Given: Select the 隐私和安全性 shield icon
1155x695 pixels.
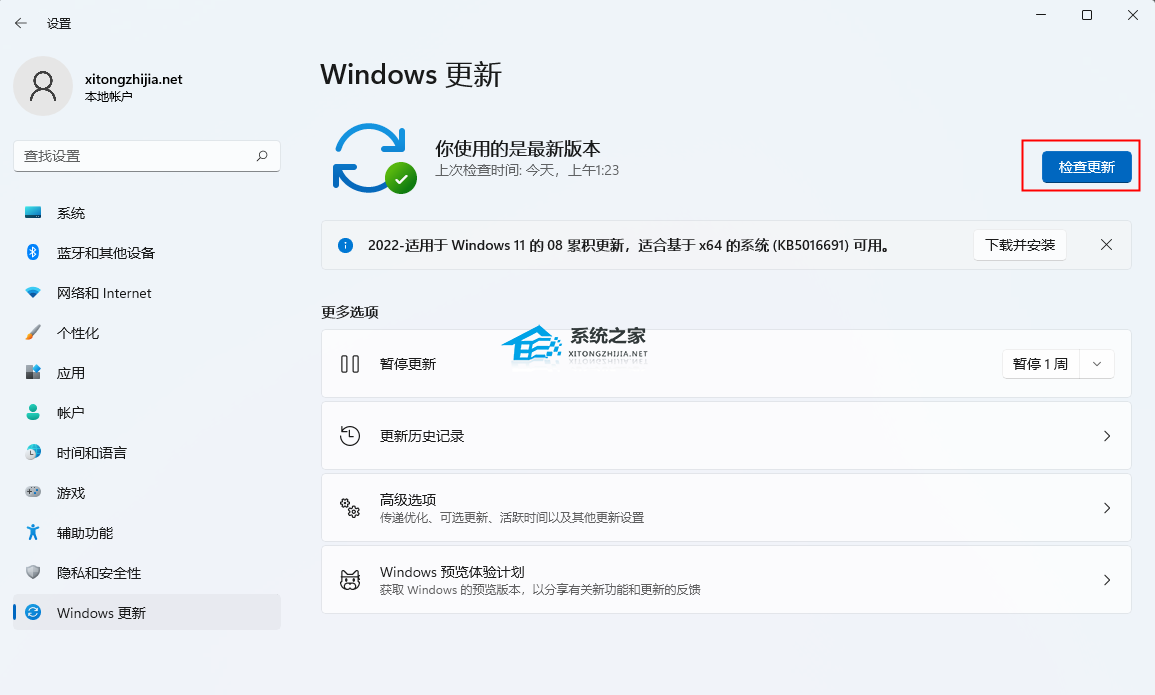Looking at the screenshot, I should (29, 572).
